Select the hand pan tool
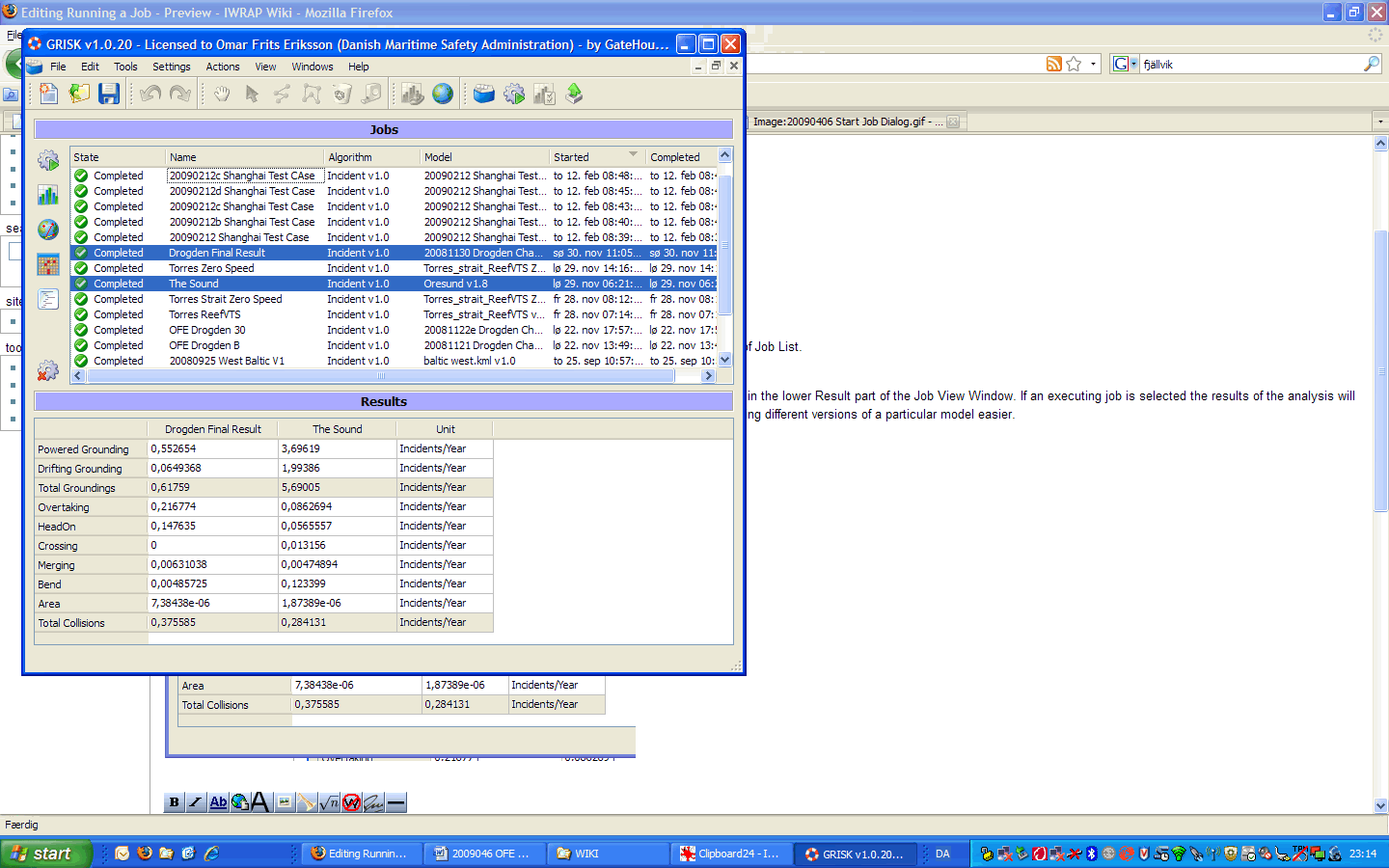 [222, 94]
